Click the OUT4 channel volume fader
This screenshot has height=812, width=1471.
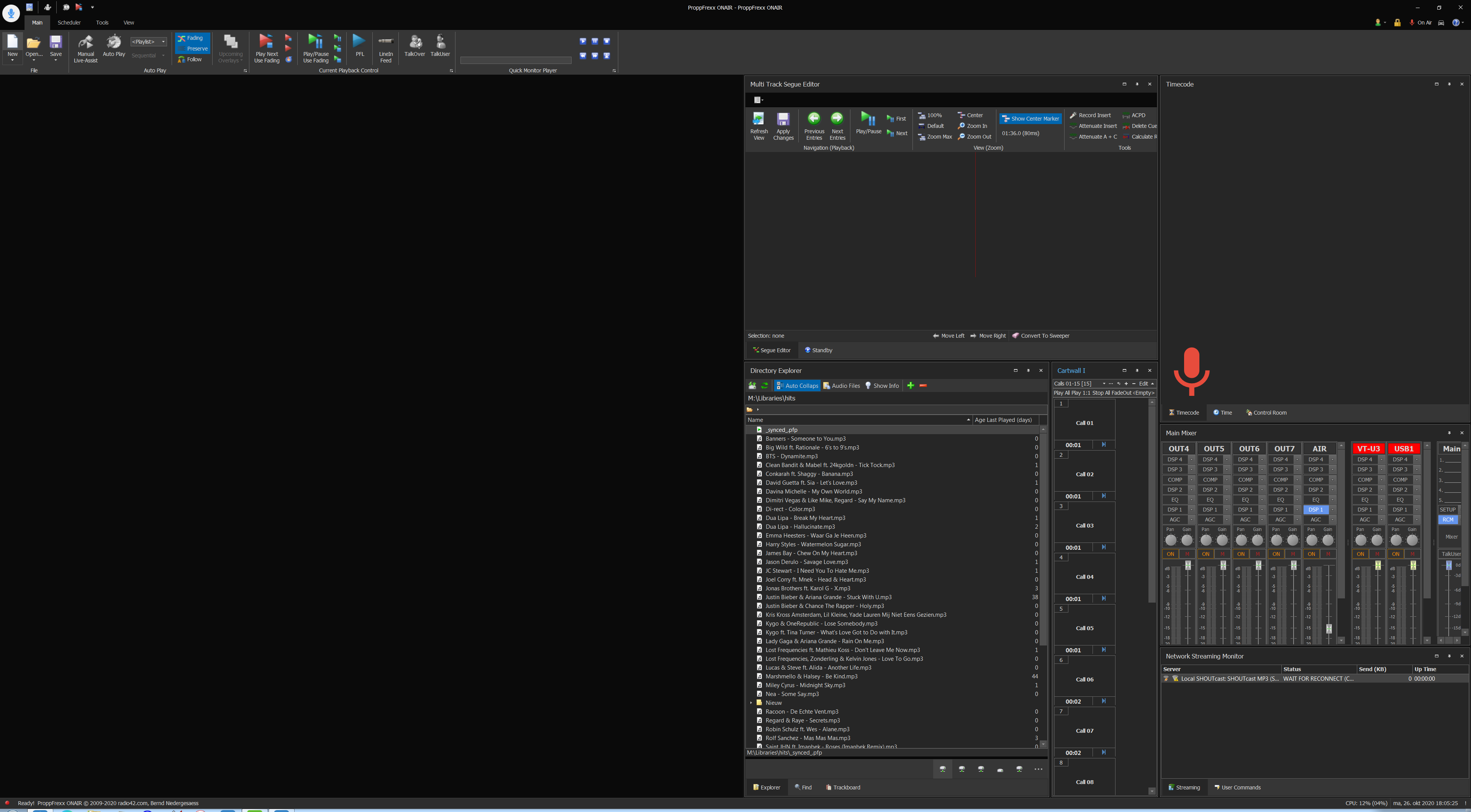click(x=1188, y=565)
